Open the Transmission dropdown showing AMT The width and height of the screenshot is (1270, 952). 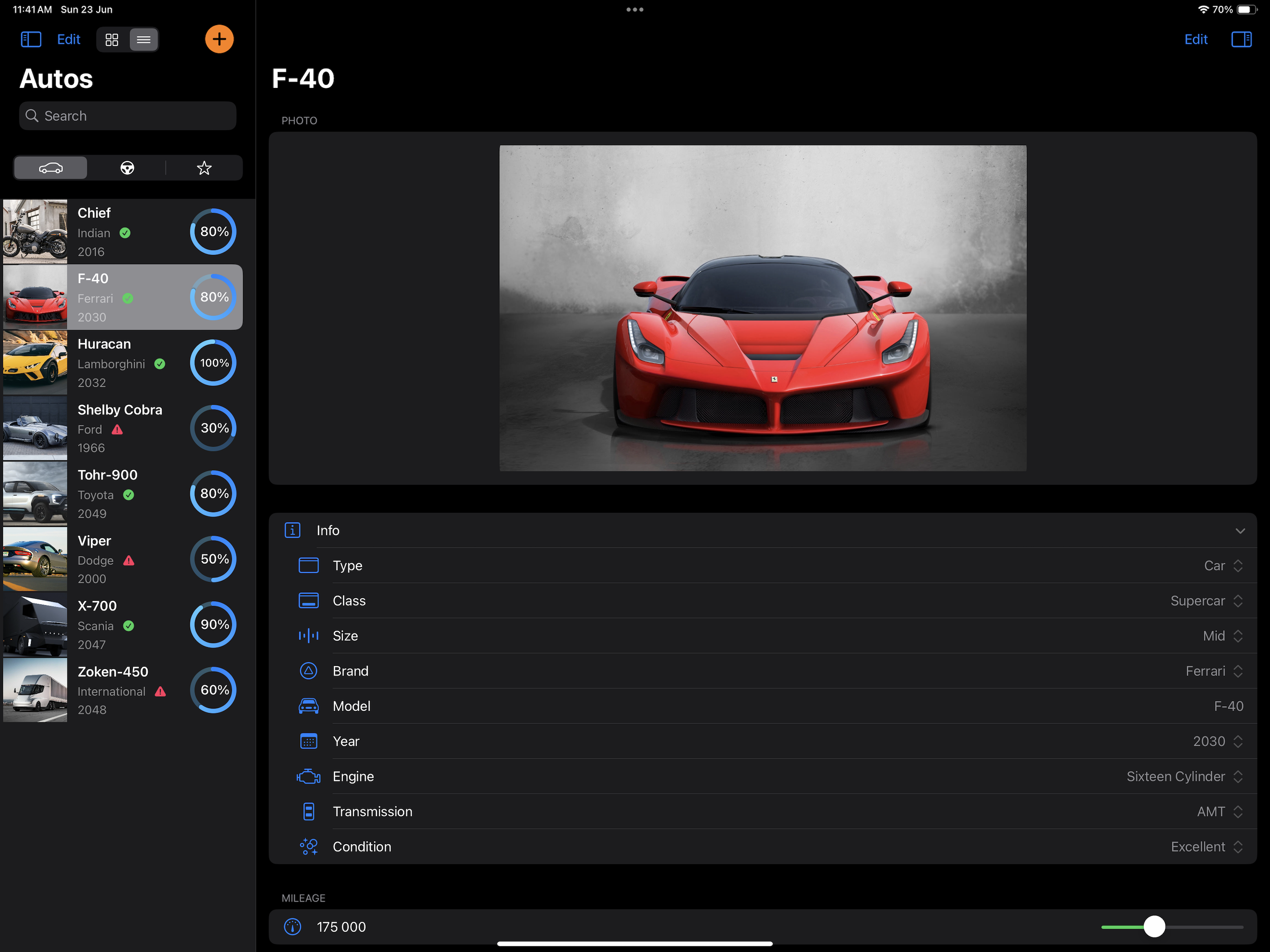[x=1220, y=811]
